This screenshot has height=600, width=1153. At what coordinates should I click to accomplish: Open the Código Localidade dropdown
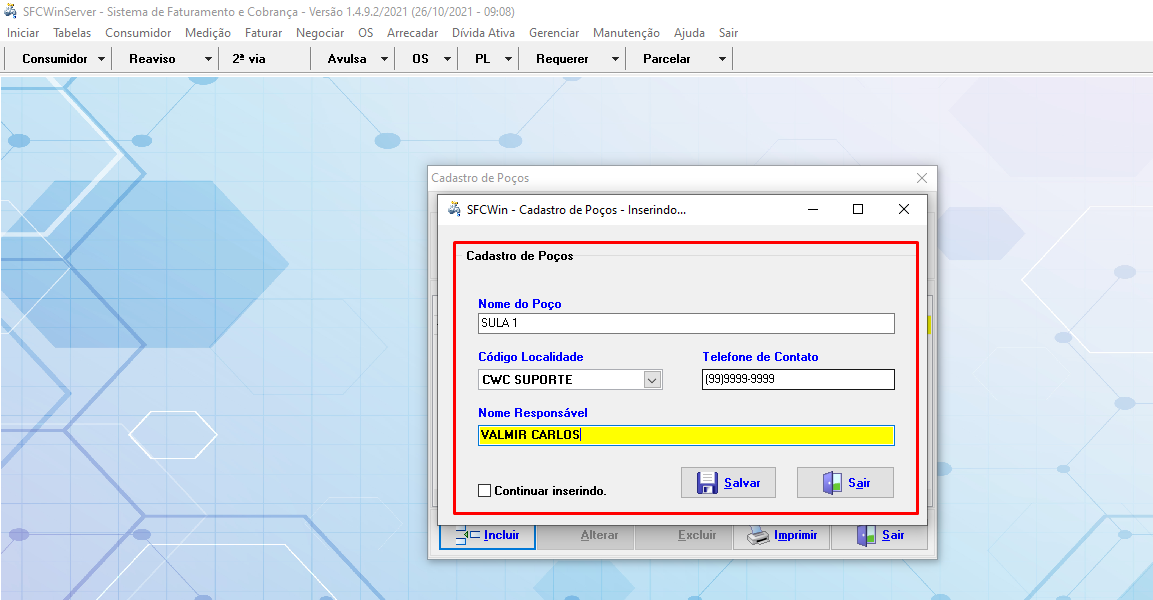coord(652,380)
